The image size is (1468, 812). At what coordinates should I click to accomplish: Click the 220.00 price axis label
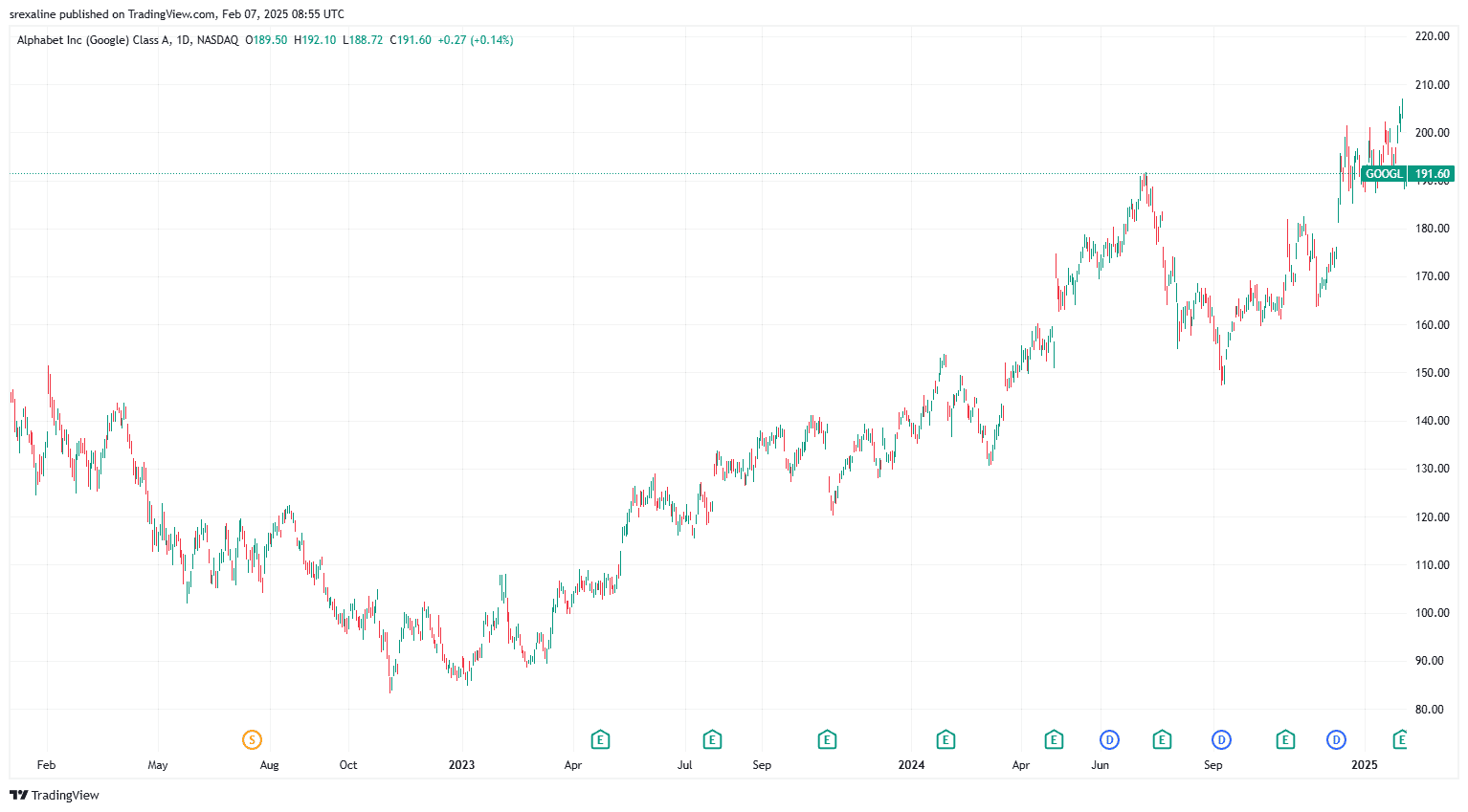(1432, 36)
